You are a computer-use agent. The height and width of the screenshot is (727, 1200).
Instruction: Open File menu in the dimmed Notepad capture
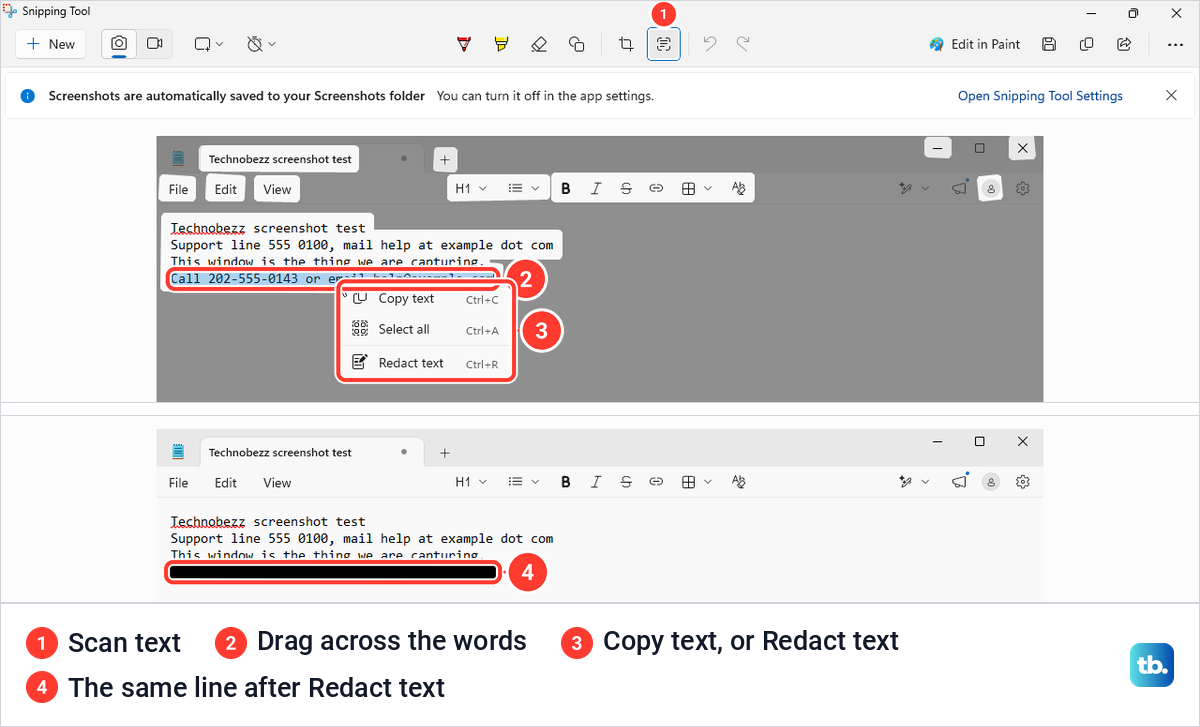[x=178, y=189]
